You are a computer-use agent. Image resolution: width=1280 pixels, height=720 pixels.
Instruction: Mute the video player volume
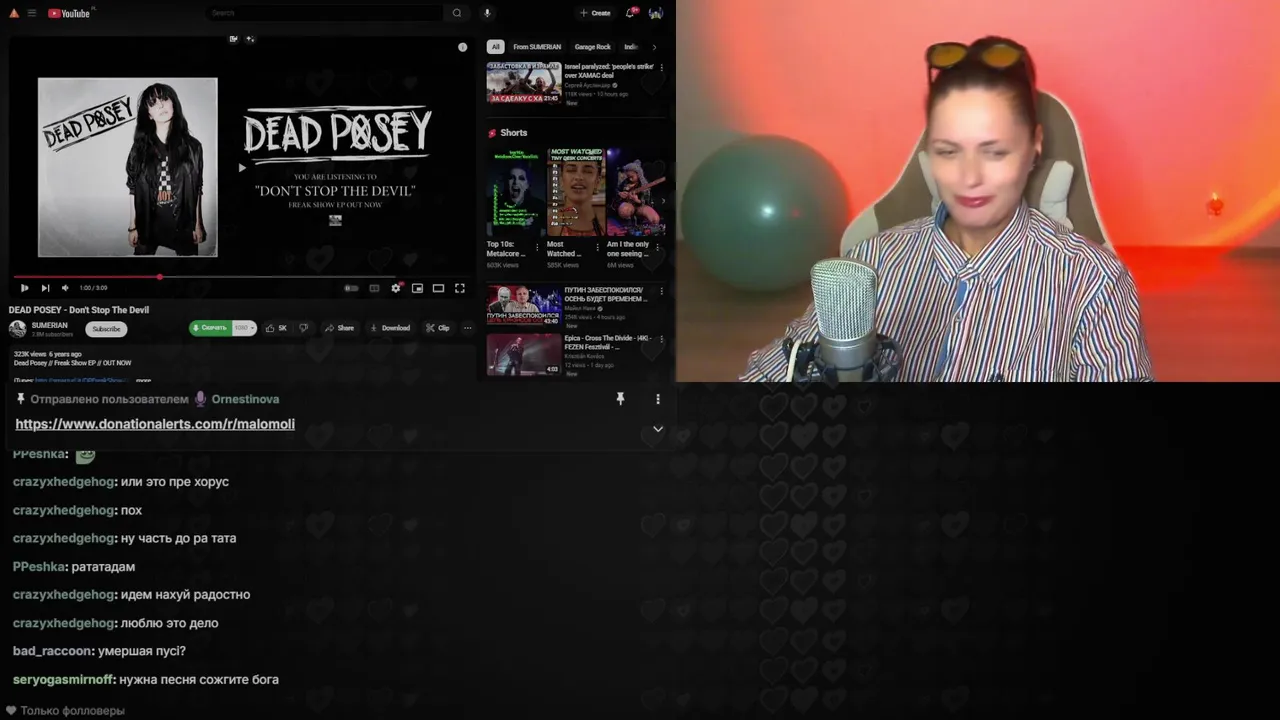point(65,288)
